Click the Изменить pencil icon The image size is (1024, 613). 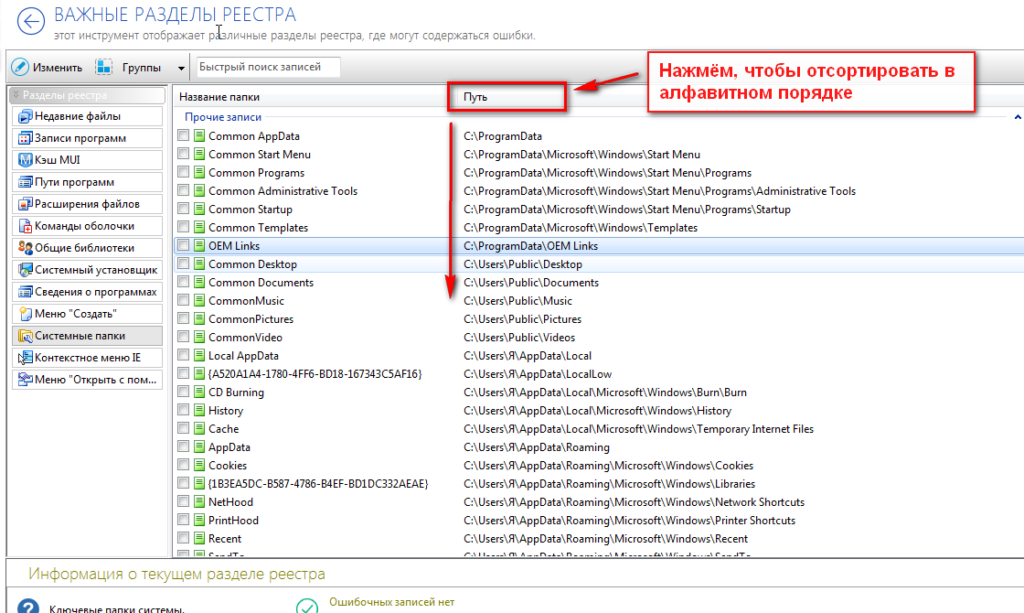coord(20,68)
